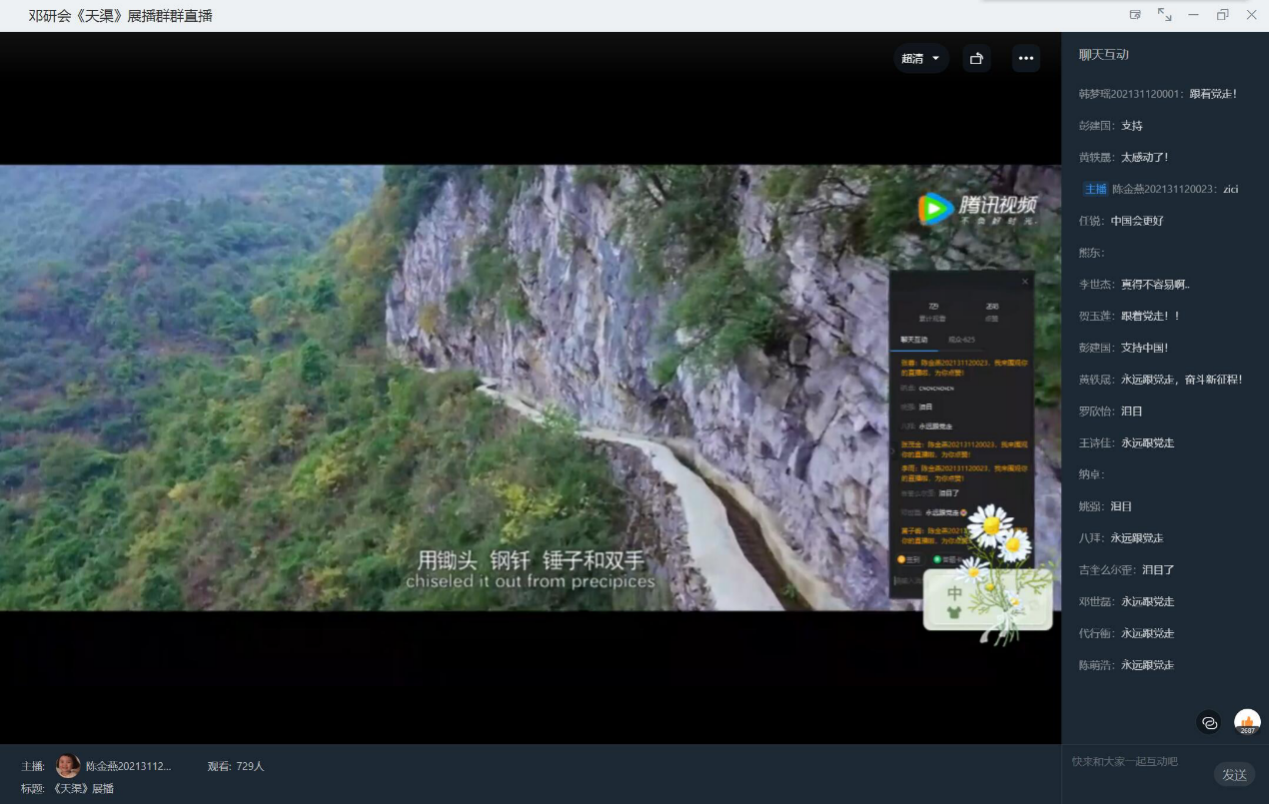1269x804 pixels.
Task: Open the three-dot more options menu
Action: tap(1025, 58)
